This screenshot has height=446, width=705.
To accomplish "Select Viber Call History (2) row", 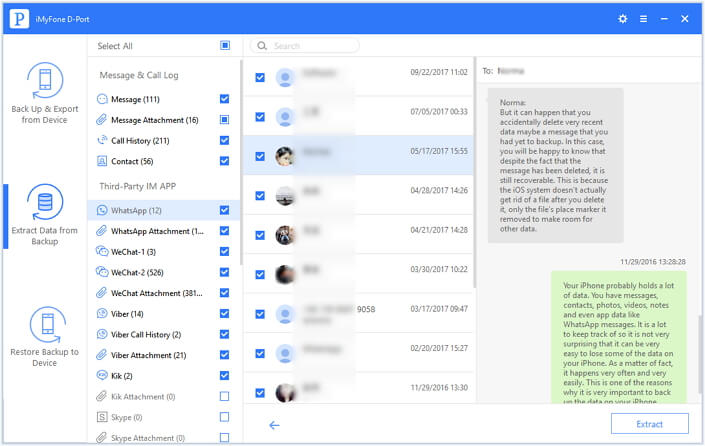I will tap(164, 334).
